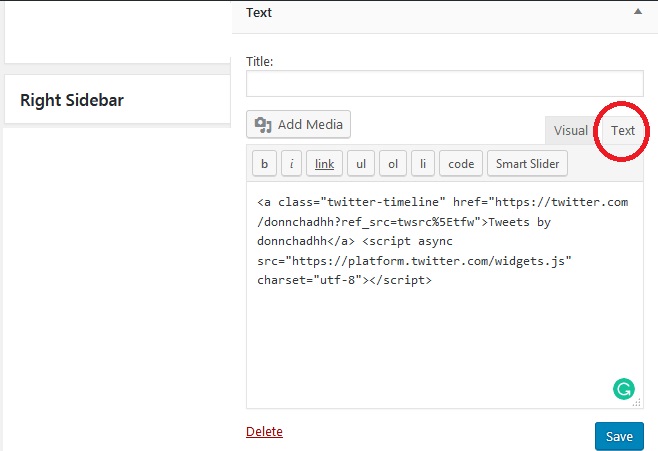The height and width of the screenshot is (451, 658).
Task: Open Add Media dialog
Action: tap(298, 124)
